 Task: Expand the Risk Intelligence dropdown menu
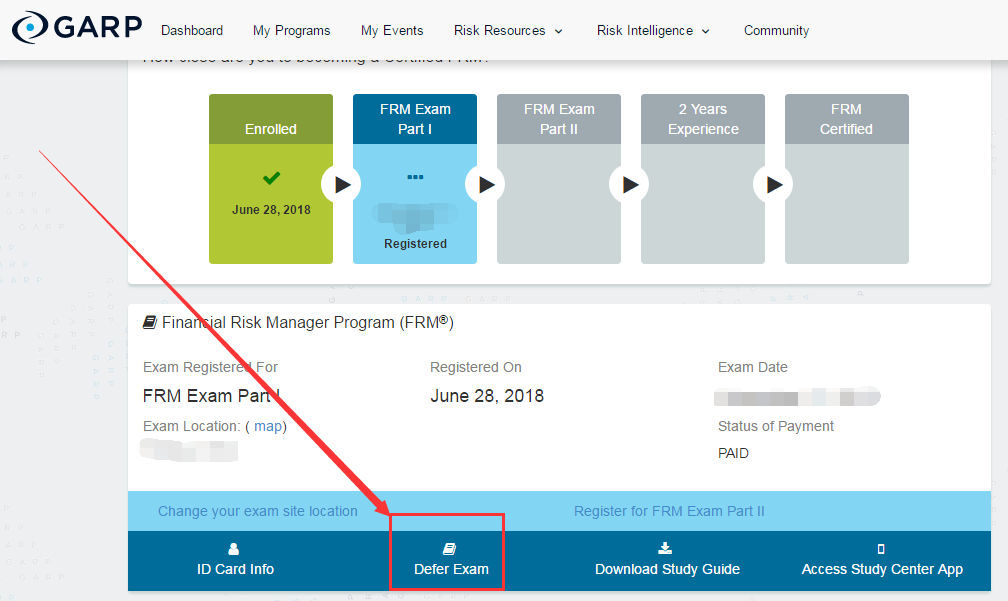[x=653, y=30]
